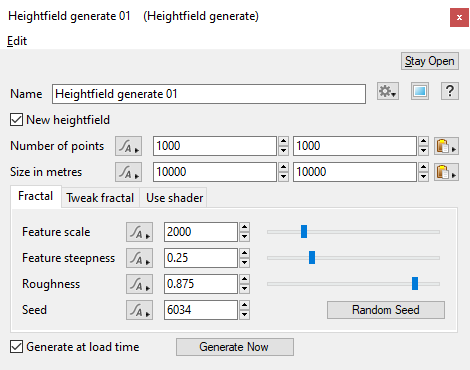
Task: Click the Feature steepness value field
Action: tap(201, 258)
